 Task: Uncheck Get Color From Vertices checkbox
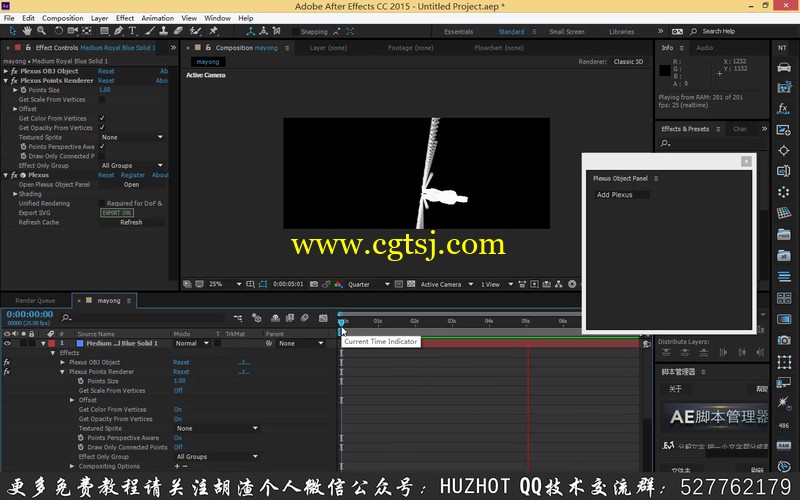(x=102, y=118)
